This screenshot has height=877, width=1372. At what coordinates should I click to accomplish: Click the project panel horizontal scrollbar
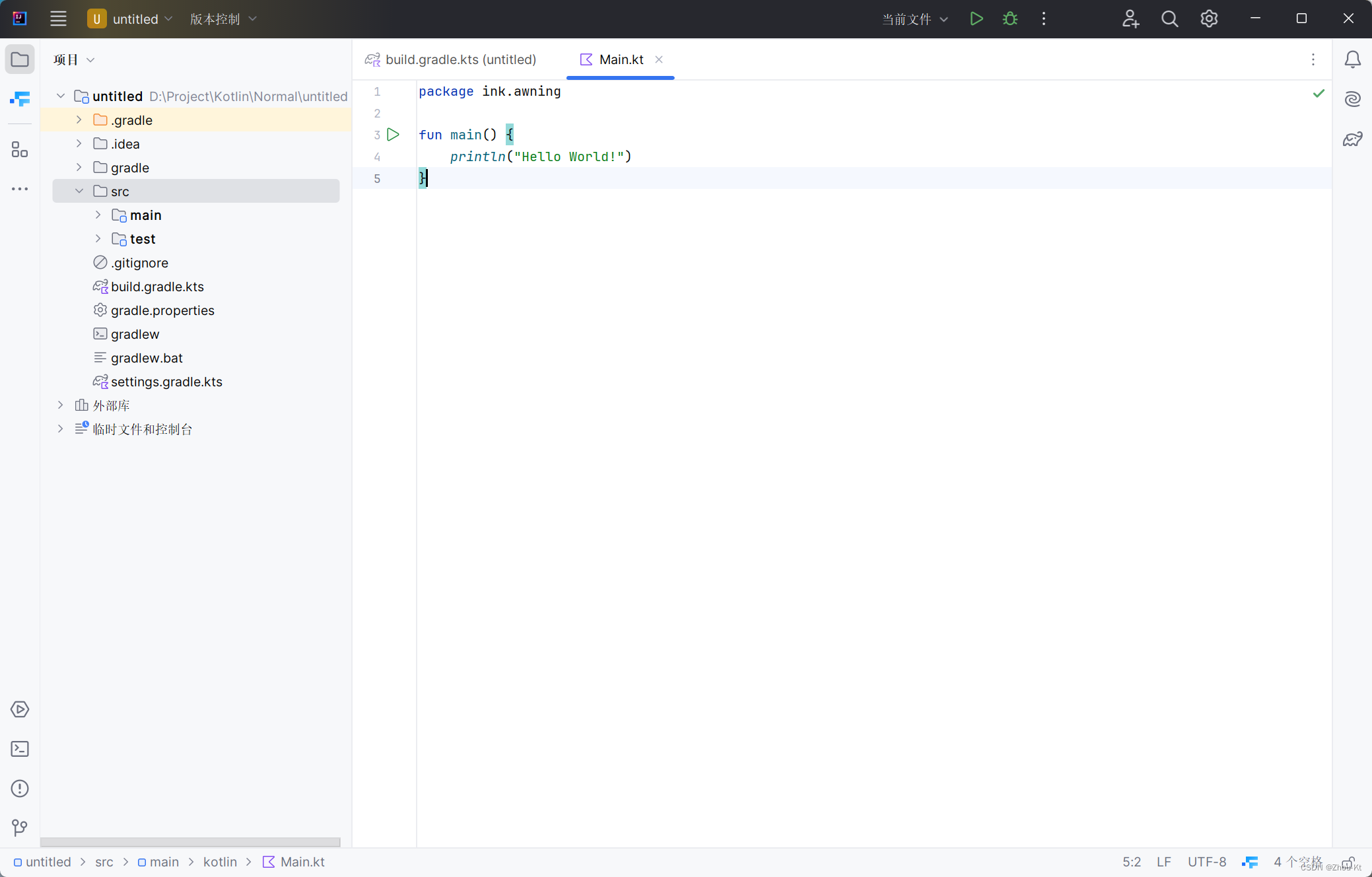pos(190,842)
